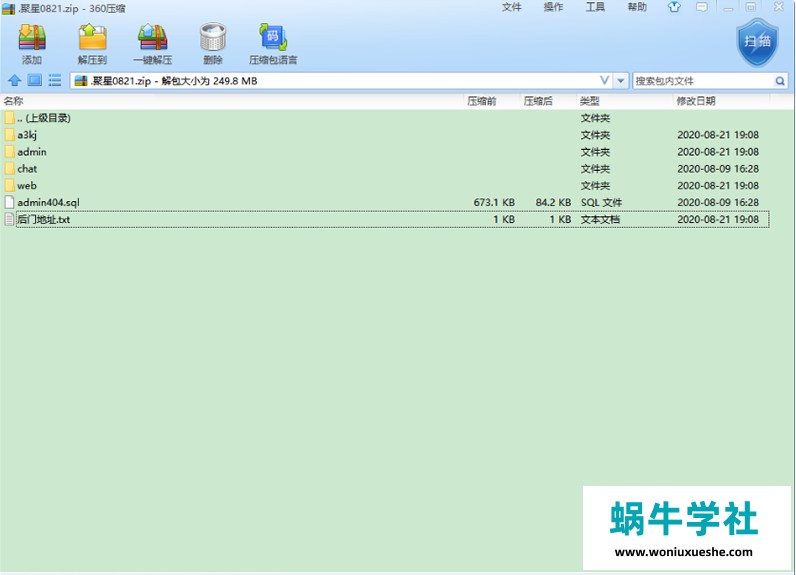Image resolution: width=796 pixels, height=575 pixels.
Task: Click the 'SQL 文件' type cell
Action: click(x=601, y=202)
